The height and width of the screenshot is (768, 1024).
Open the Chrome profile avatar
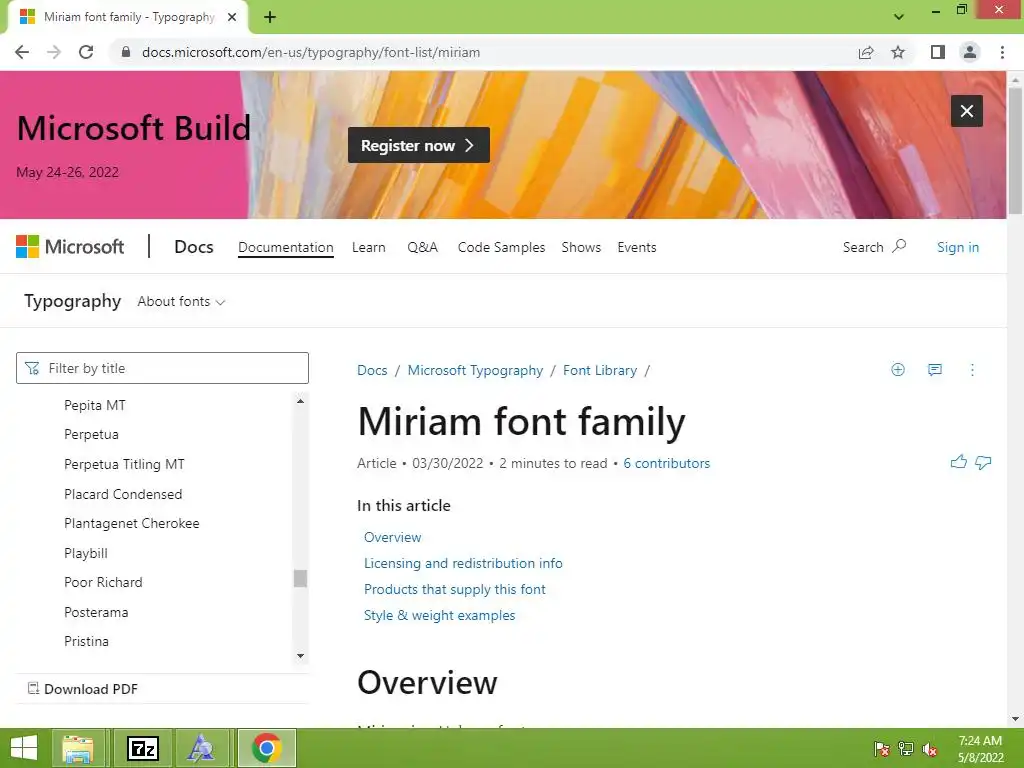(x=970, y=52)
